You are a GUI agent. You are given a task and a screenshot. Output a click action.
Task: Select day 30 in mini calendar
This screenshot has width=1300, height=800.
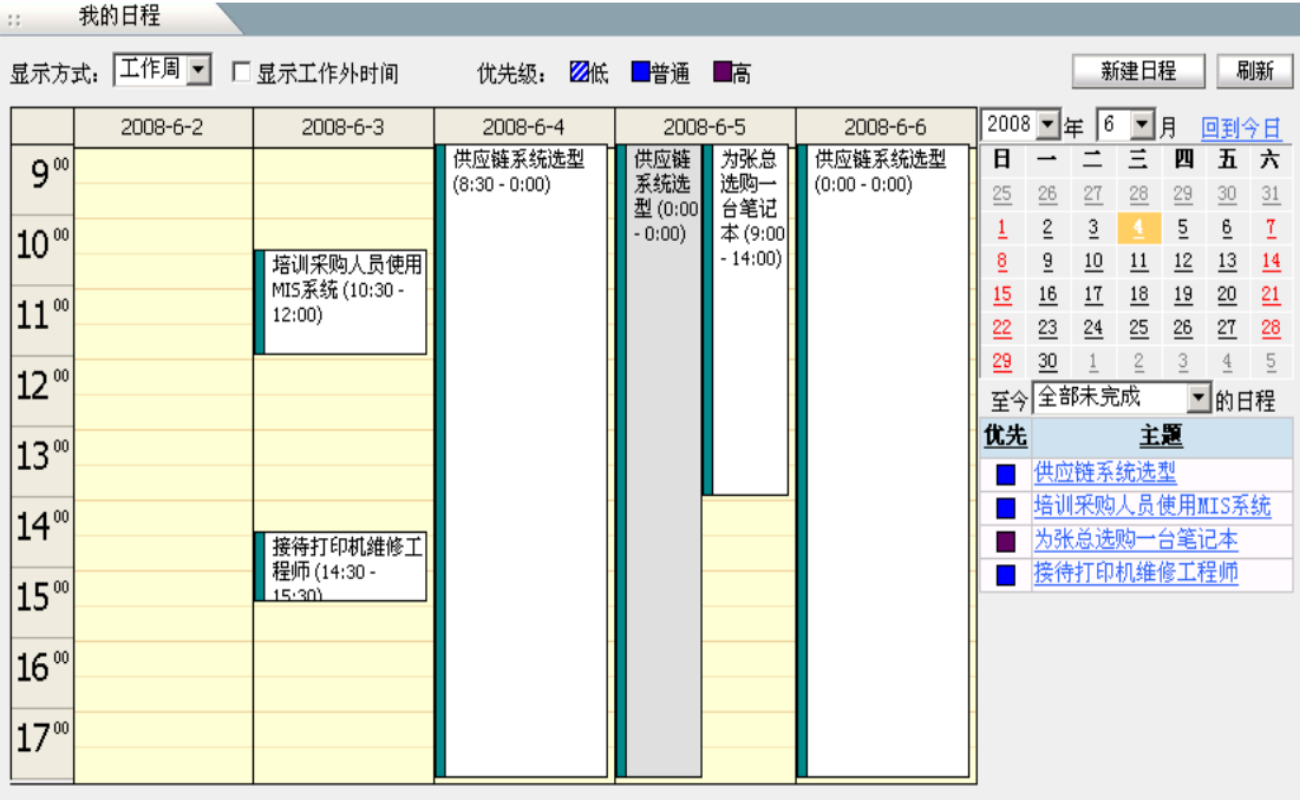pos(1047,362)
